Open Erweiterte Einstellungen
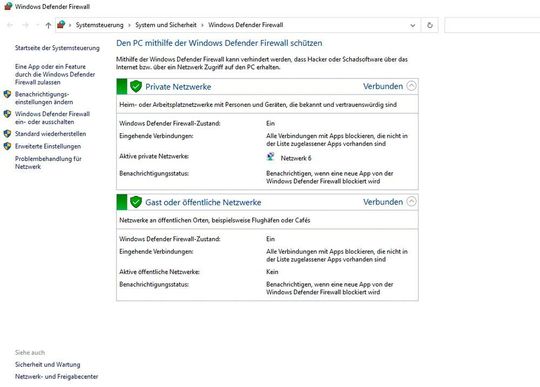Screen dimensions: 540x387 (x=48, y=146)
